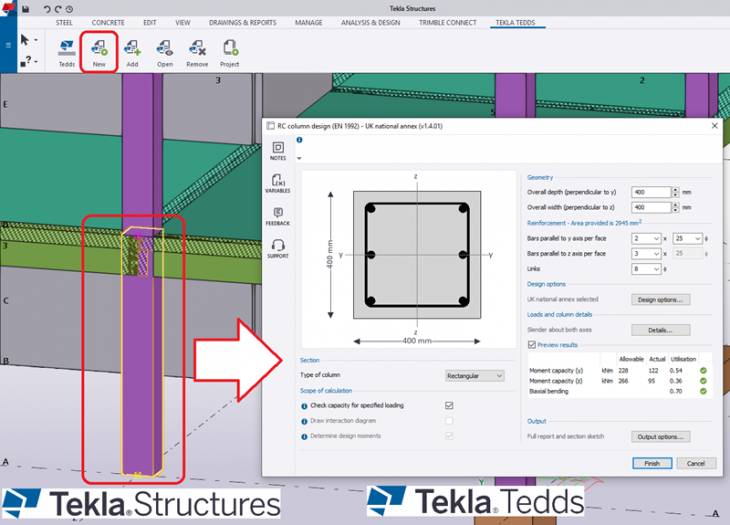
Task: Click the Support headset icon
Action: 278,248
